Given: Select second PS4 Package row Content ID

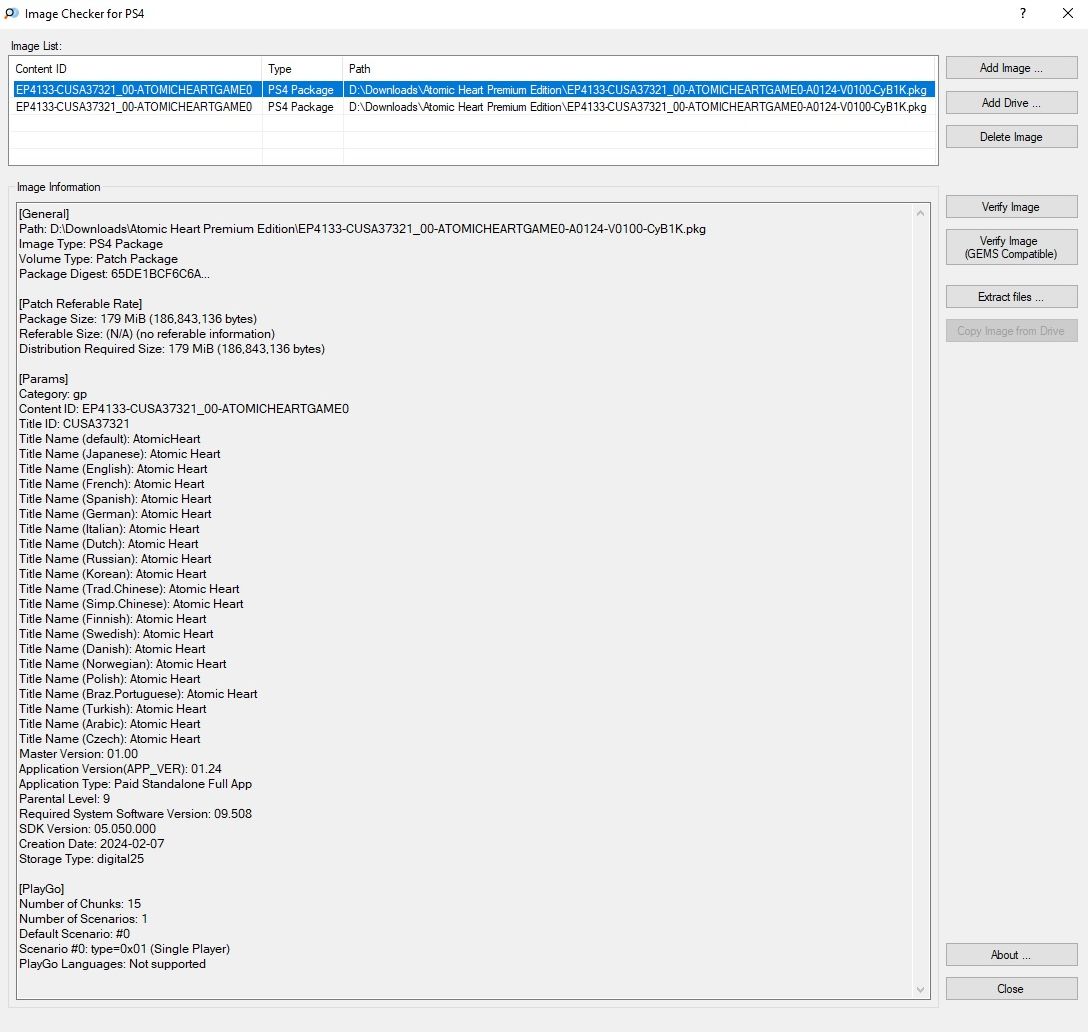Looking at the screenshot, I should coord(134,107).
